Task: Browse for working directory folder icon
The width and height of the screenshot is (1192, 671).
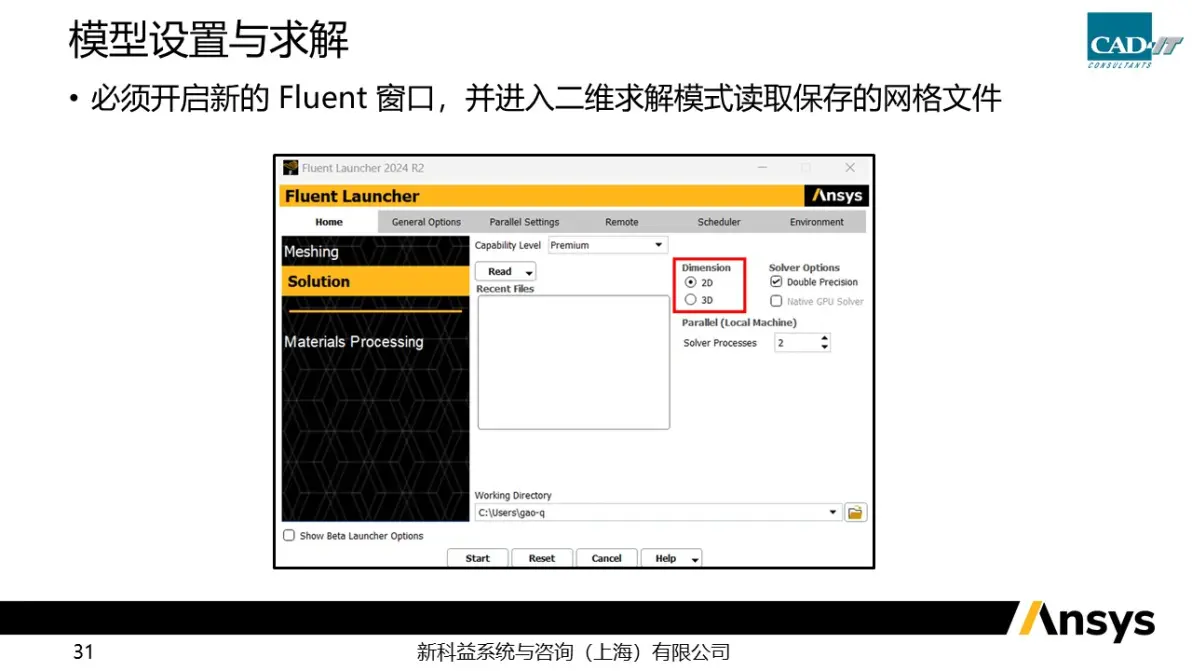Action: point(855,513)
